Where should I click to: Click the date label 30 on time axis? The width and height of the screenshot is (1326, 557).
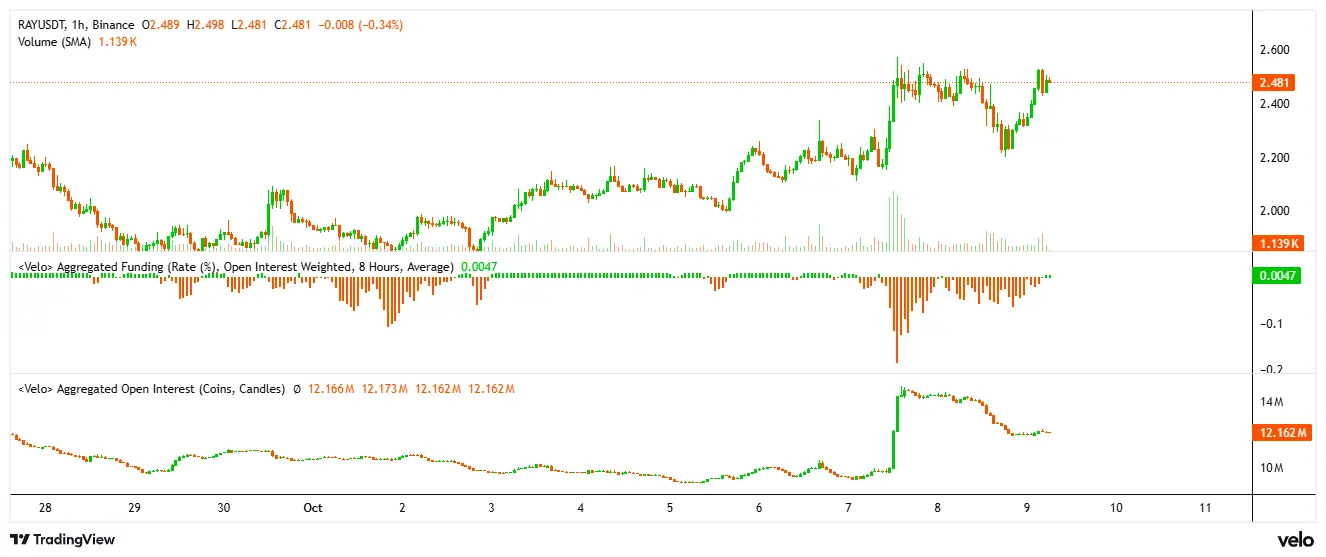coord(224,508)
